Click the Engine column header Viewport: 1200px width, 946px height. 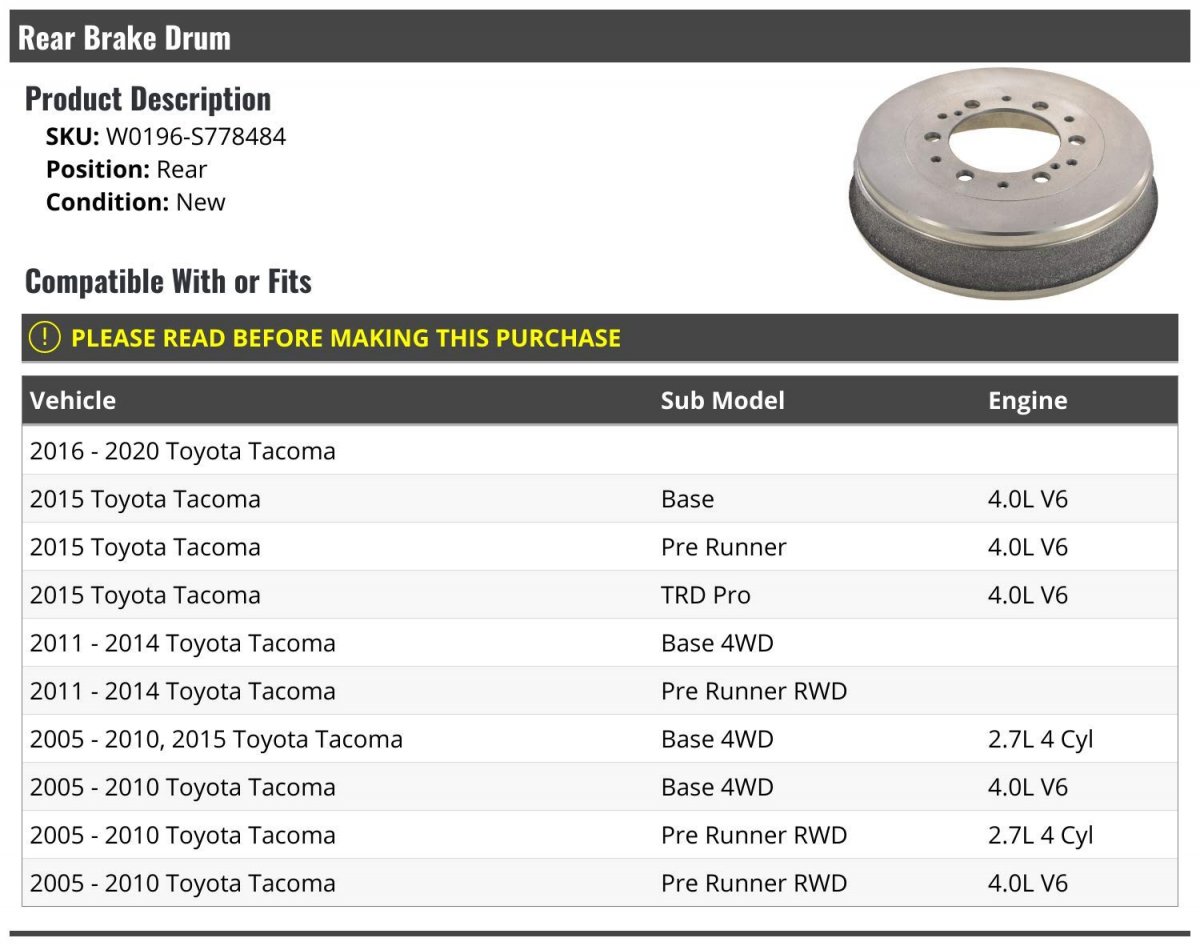click(1028, 401)
